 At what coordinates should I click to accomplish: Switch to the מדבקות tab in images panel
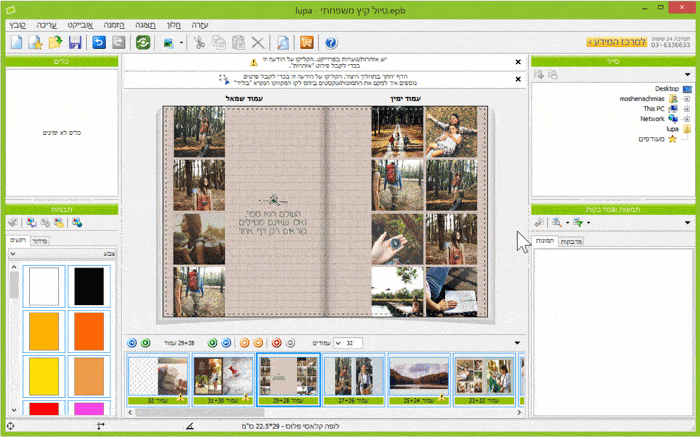point(571,241)
